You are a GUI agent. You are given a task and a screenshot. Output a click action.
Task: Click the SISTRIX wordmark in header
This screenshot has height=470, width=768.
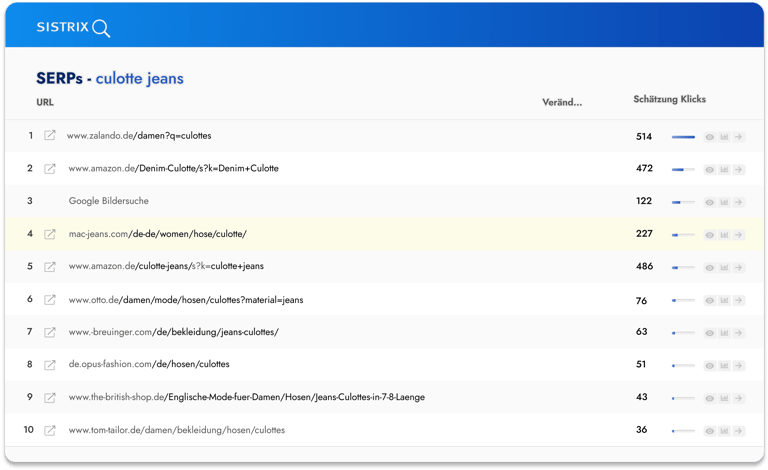coord(62,27)
